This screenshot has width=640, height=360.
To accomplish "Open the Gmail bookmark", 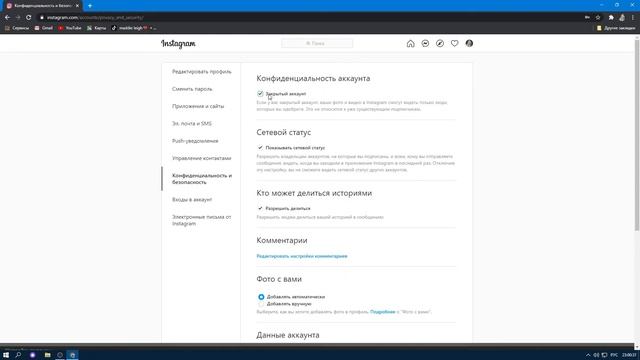I will pyautogui.click(x=44, y=28).
